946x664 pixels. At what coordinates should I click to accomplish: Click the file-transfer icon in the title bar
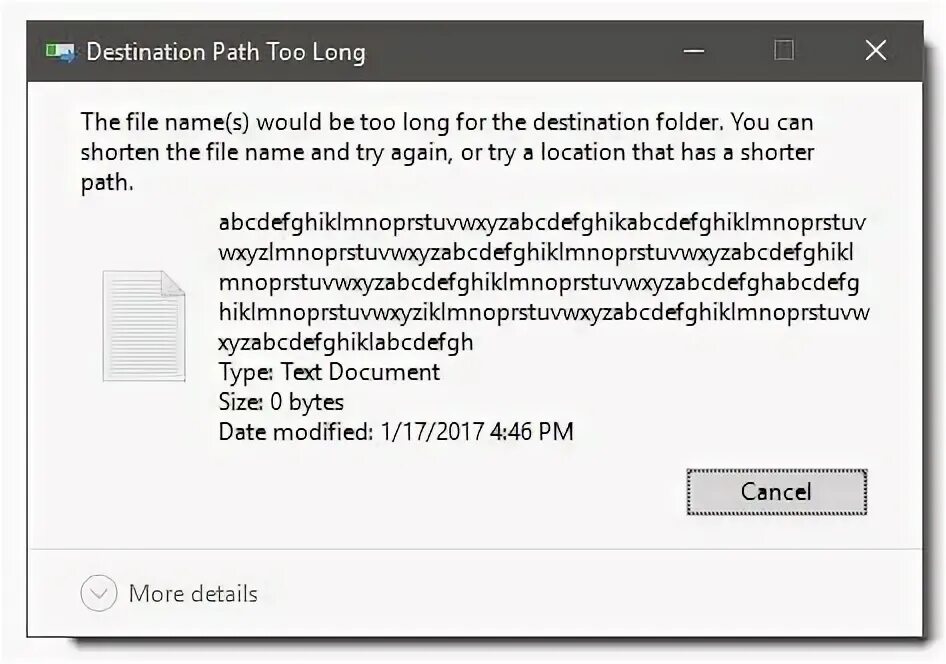[x=61, y=51]
